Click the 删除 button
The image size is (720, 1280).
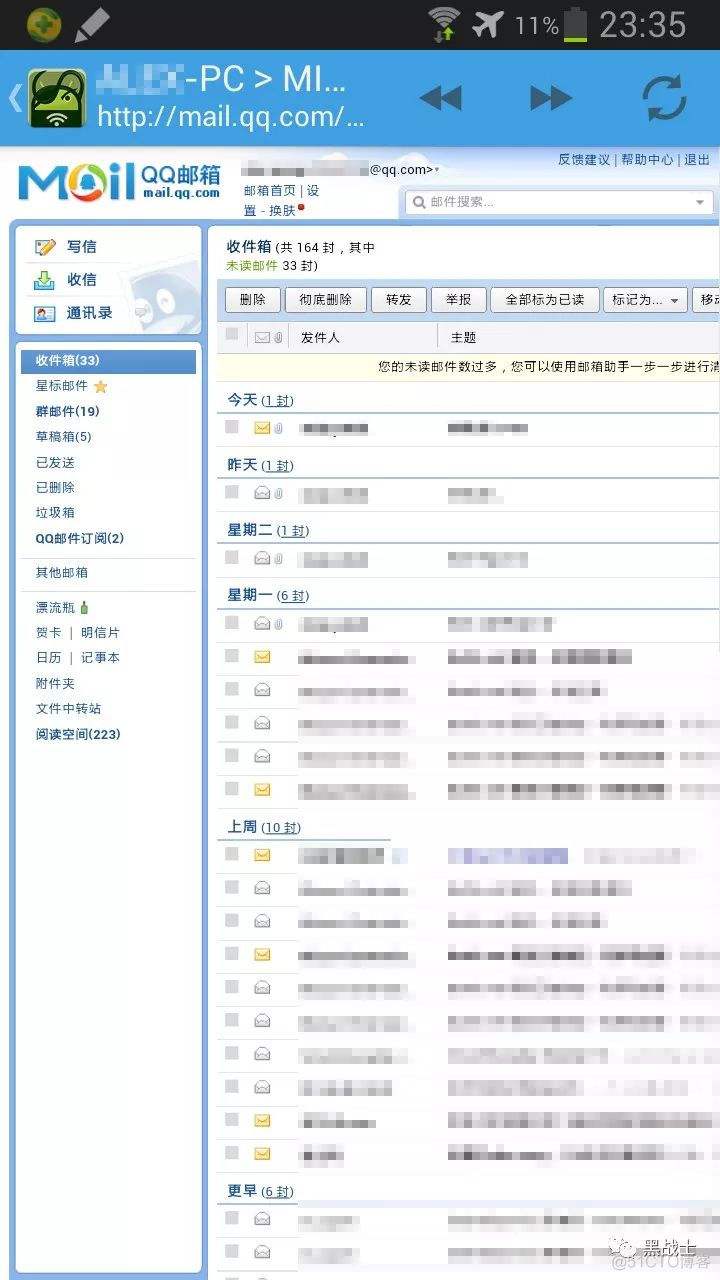pyautogui.click(x=253, y=300)
